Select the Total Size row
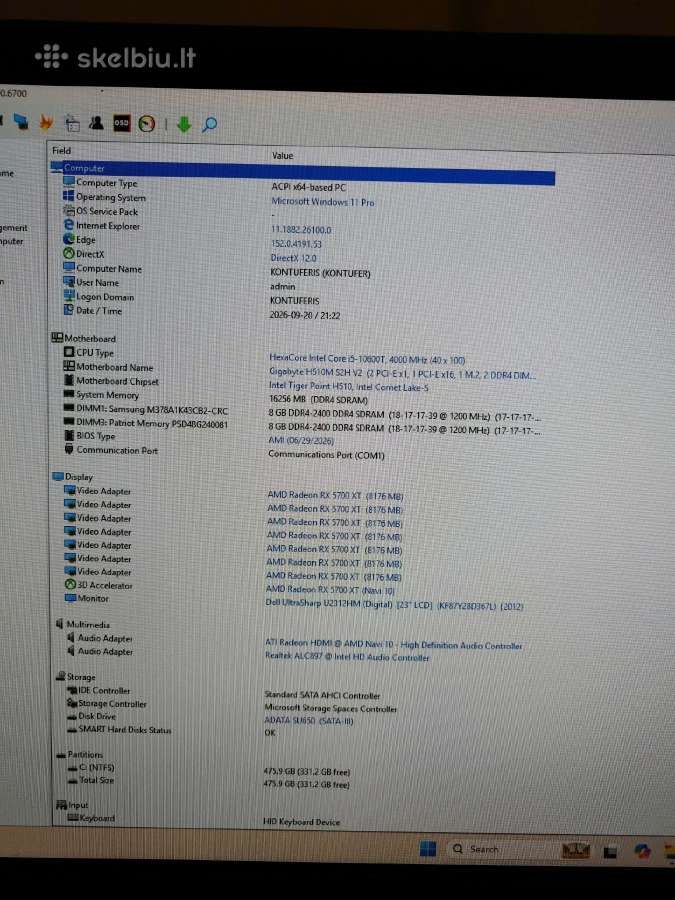 pos(96,779)
